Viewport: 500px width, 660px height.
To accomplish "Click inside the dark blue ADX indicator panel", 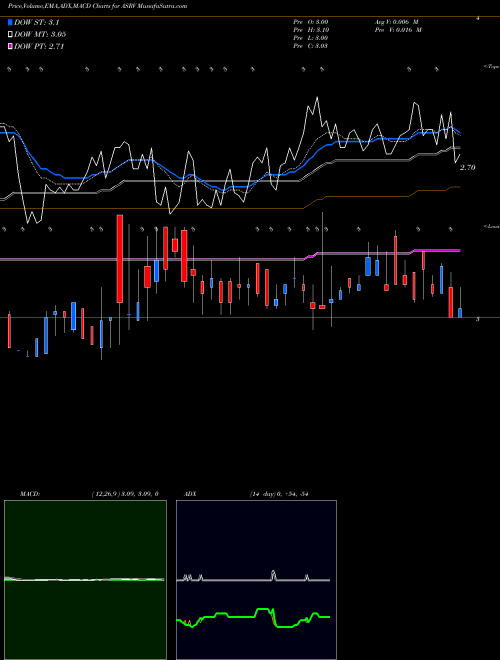I will [256, 580].
